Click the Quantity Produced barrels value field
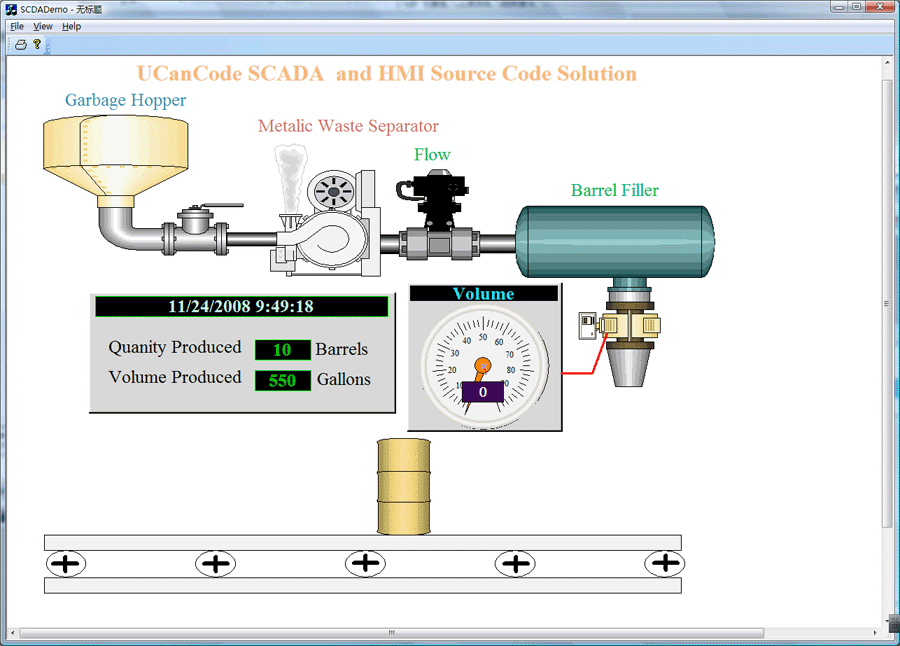The image size is (900, 646). pos(282,349)
